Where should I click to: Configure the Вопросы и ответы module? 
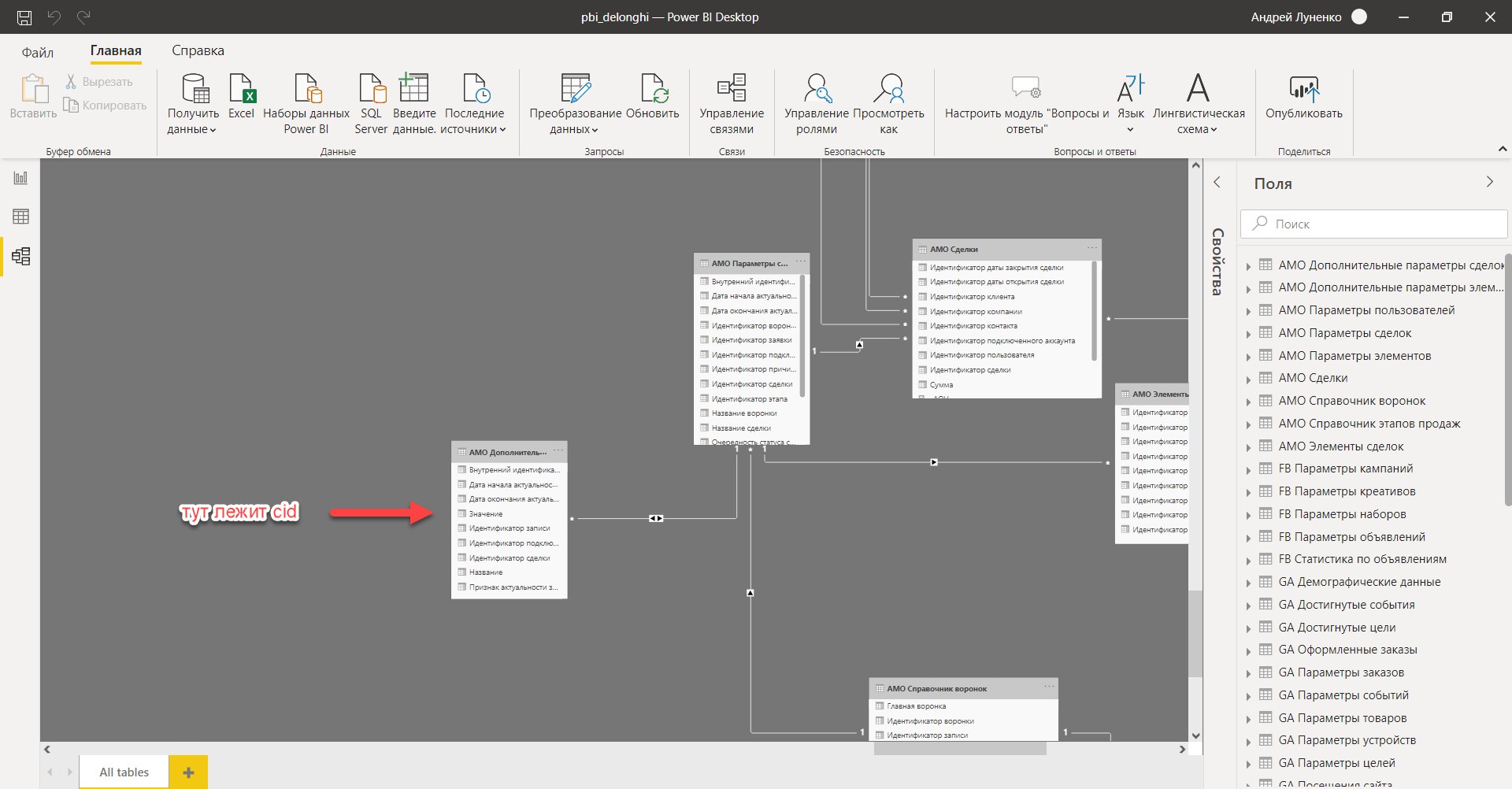(x=1026, y=103)
